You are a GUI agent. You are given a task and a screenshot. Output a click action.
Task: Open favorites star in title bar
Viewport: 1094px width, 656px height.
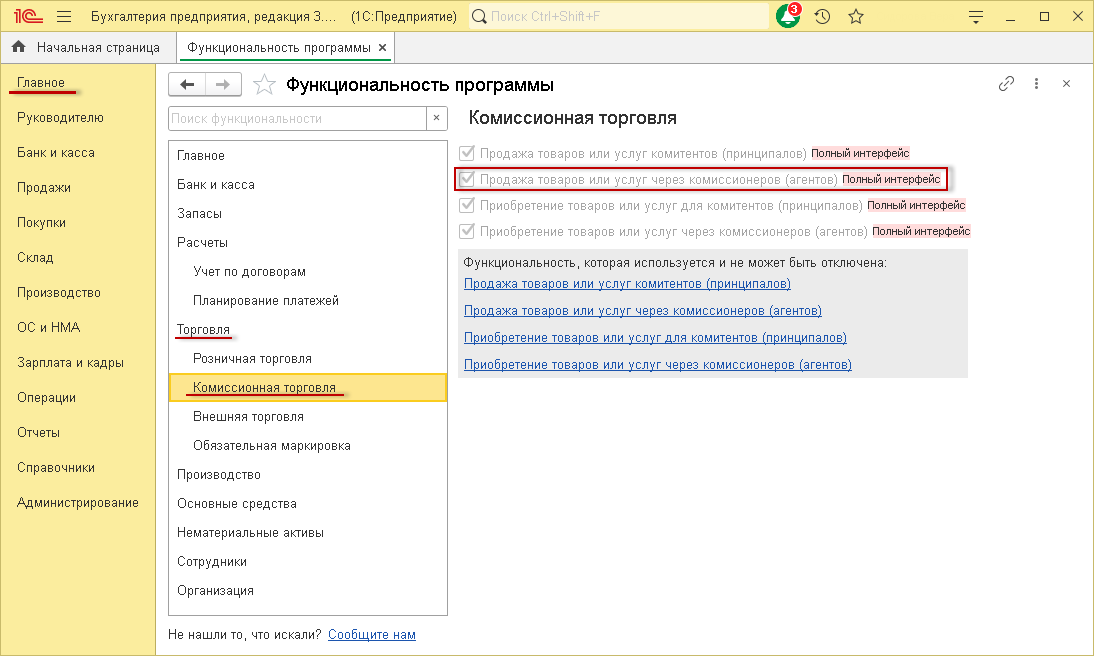(855, 17)
